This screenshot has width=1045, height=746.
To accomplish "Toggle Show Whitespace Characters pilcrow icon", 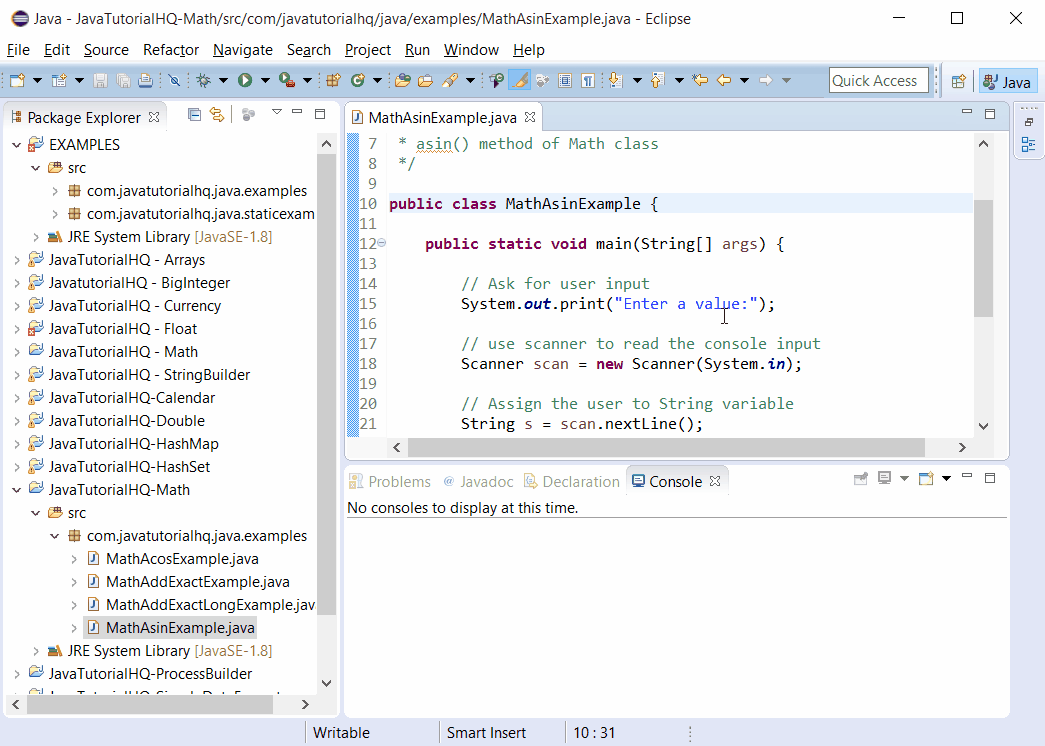I will (588, 81).
